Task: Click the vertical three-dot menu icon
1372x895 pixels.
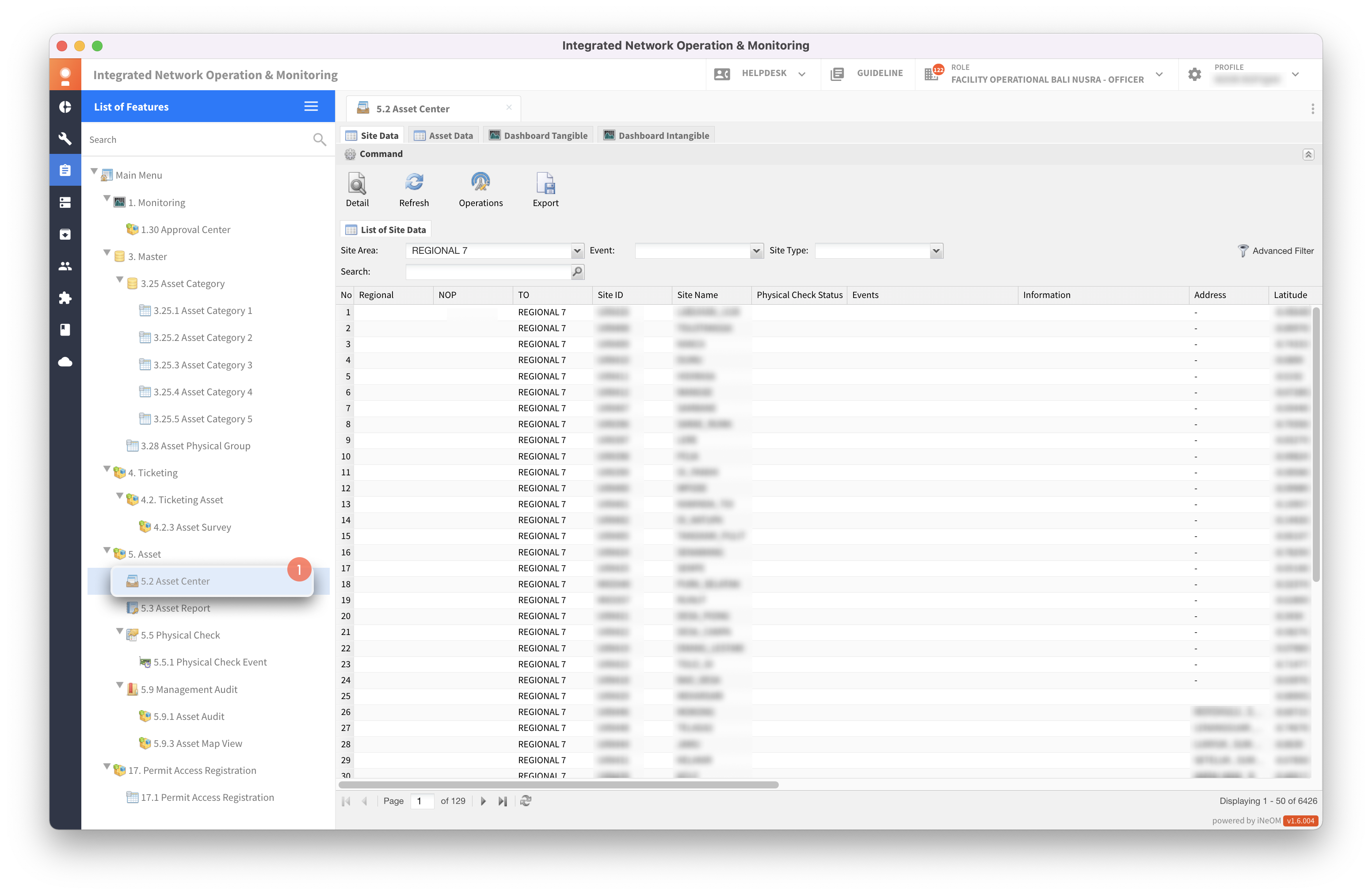Action: pos(1312,109)
